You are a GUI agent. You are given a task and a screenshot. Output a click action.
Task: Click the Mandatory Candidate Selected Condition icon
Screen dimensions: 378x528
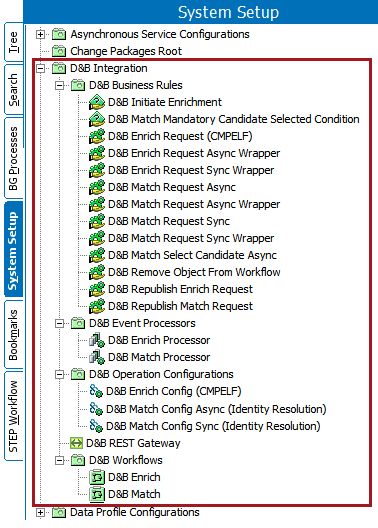(97, 119)
